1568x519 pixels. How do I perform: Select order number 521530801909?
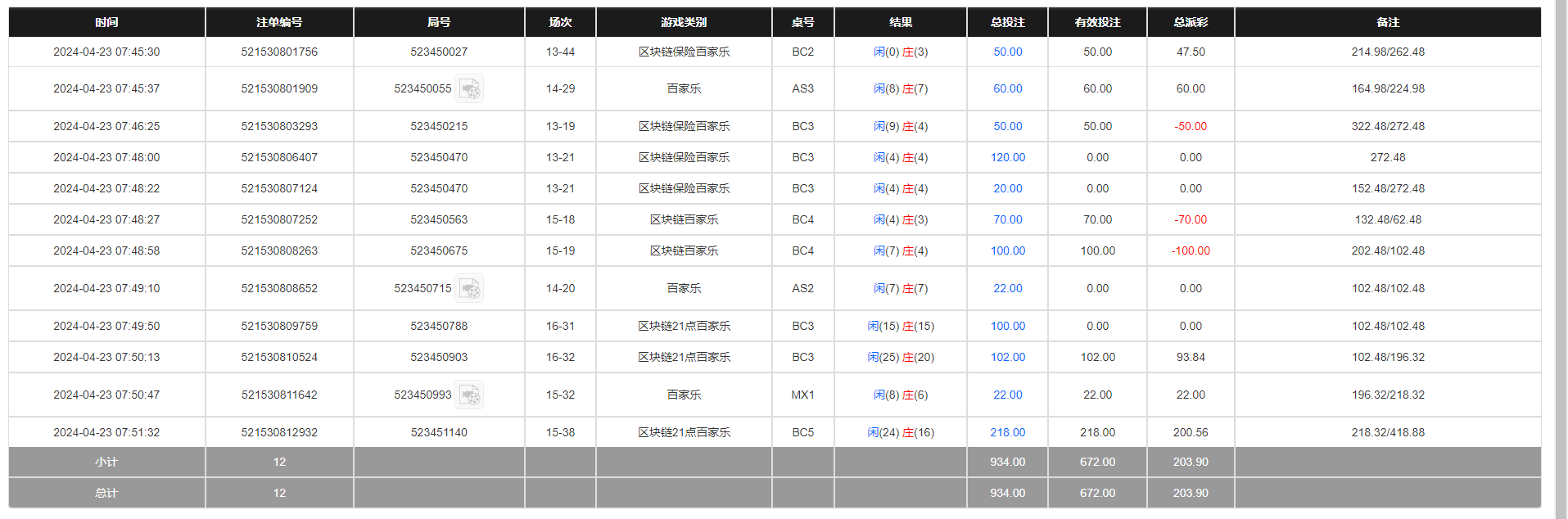tap(279, 88)
